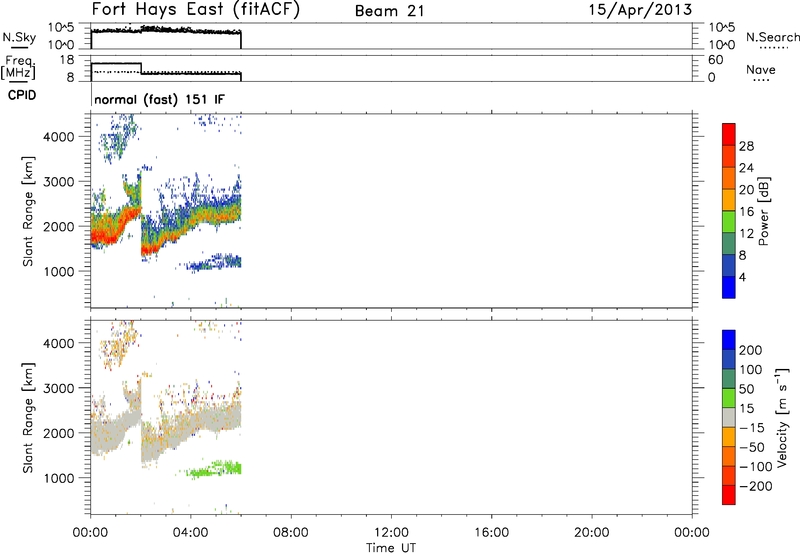800x554 pixels.
Task: Click the "Nave" legend label
Action: (761, 69)
